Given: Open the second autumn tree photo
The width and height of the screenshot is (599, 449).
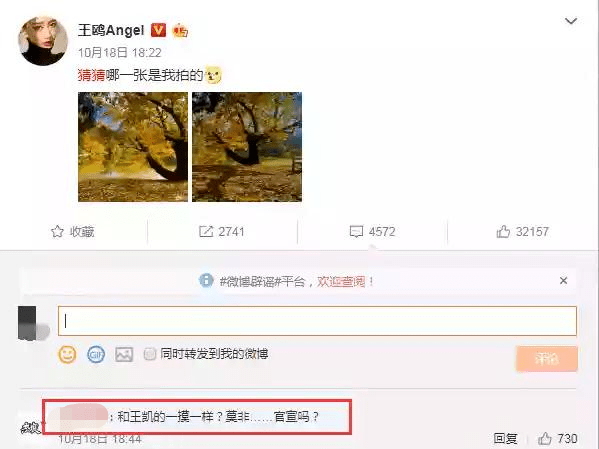Looking at the screenshot, I should (247, 147).
